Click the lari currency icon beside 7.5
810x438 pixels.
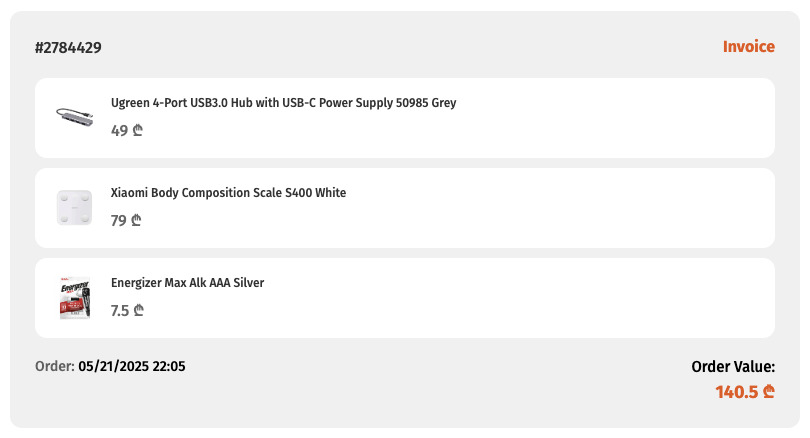(138, 310)
